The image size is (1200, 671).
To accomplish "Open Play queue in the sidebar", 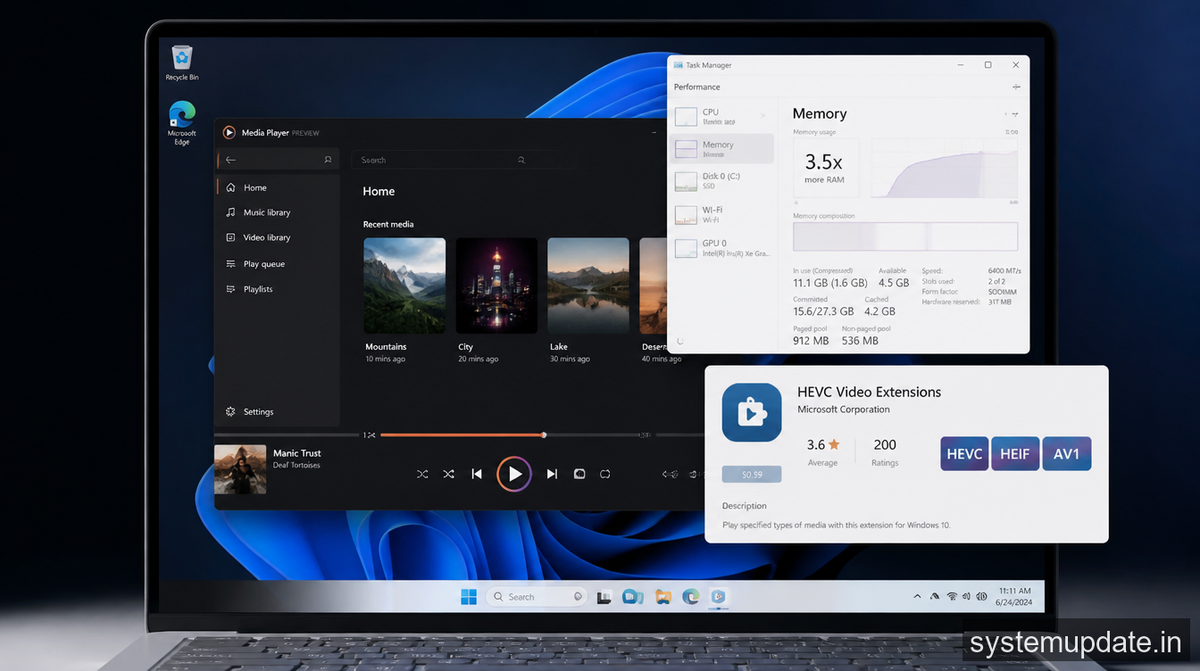I will point(277,264).
